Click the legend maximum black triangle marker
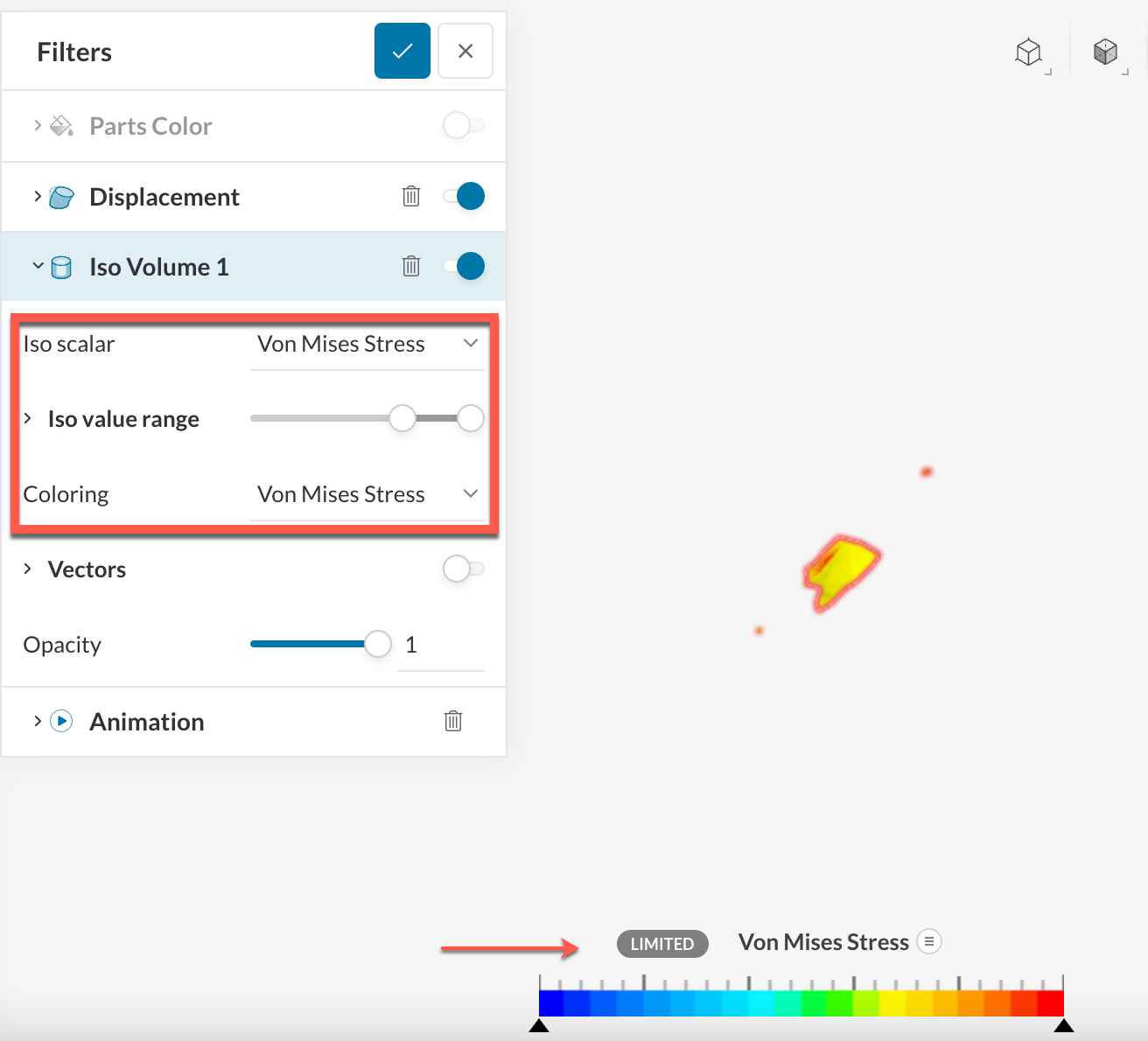The width and height of the screenshot is (1148, 1041). pyautogui.click(x=1064, y=1025)
